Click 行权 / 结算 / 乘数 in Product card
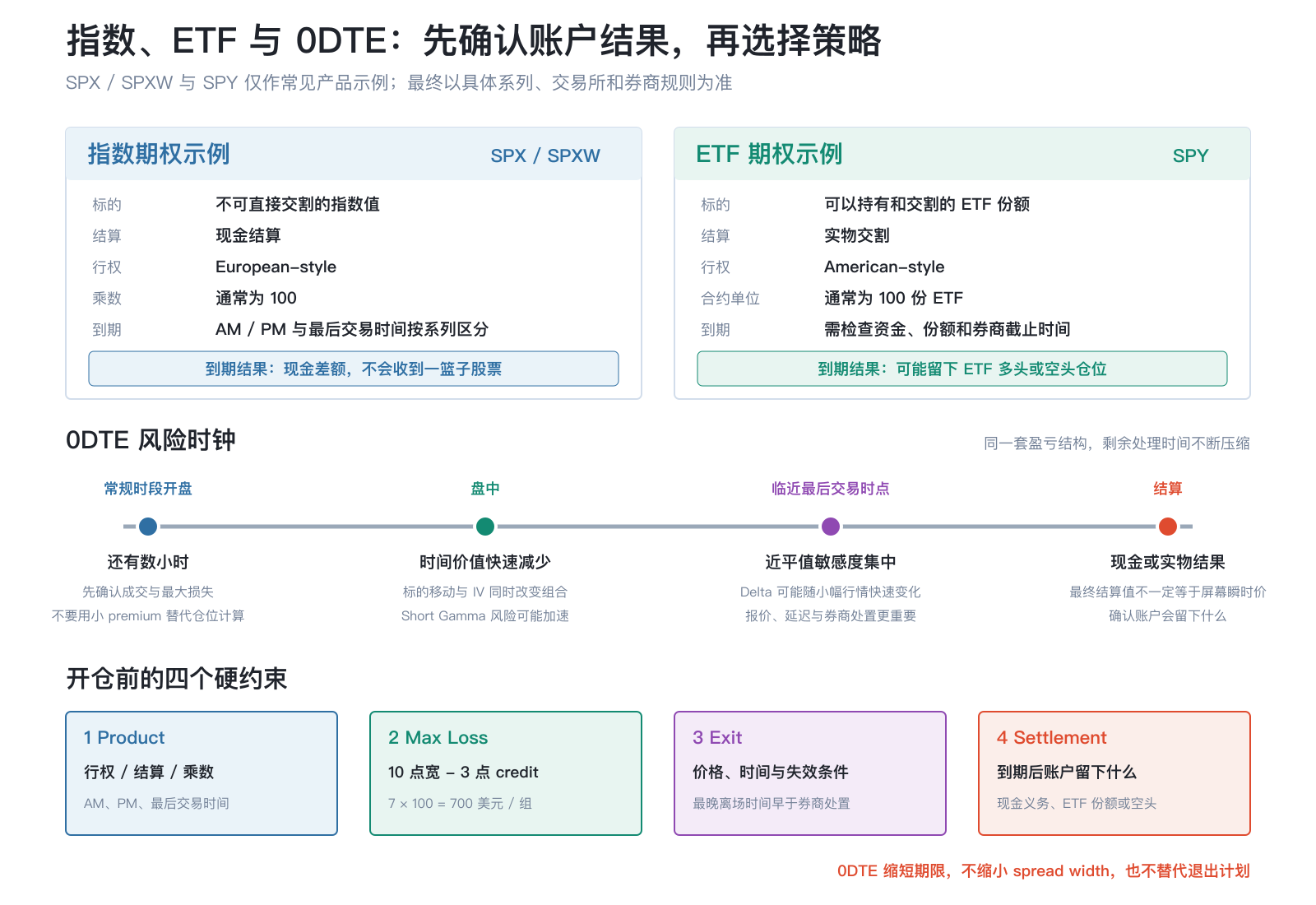Image resolution: width=1316 pixels, height=905 pixels. (x=149, y=772)
